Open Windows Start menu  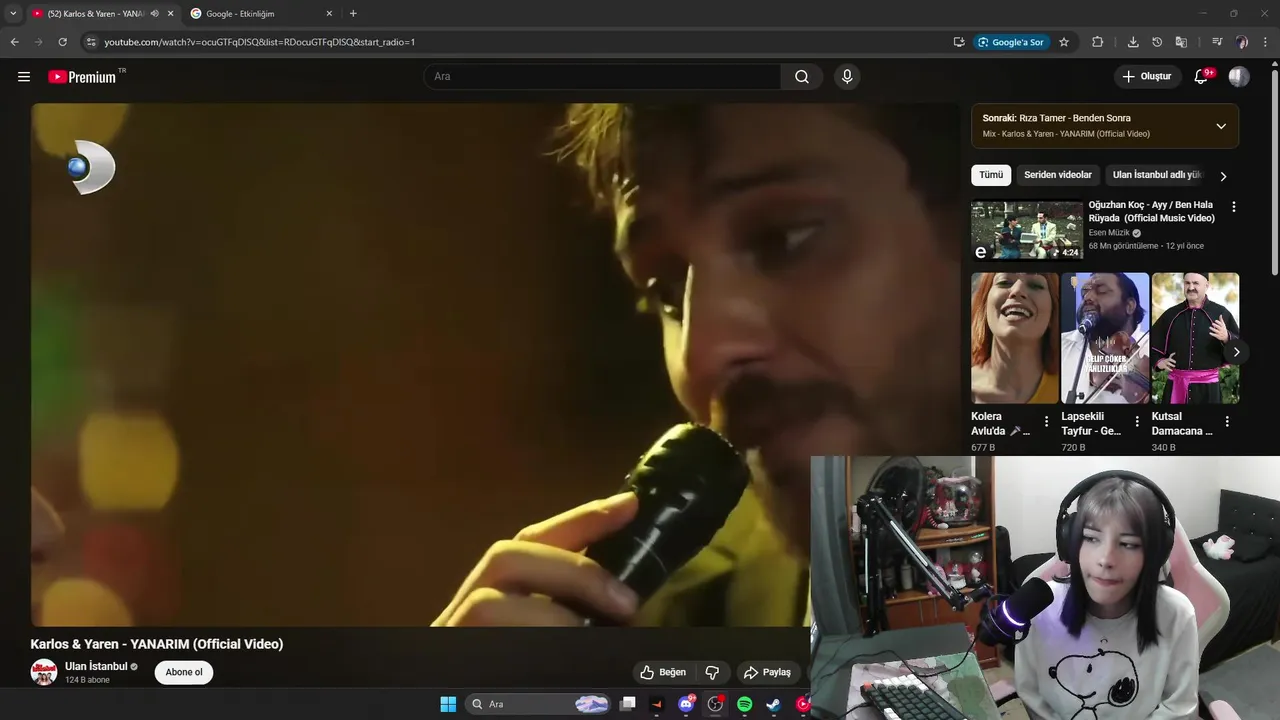tap(448, 704)
